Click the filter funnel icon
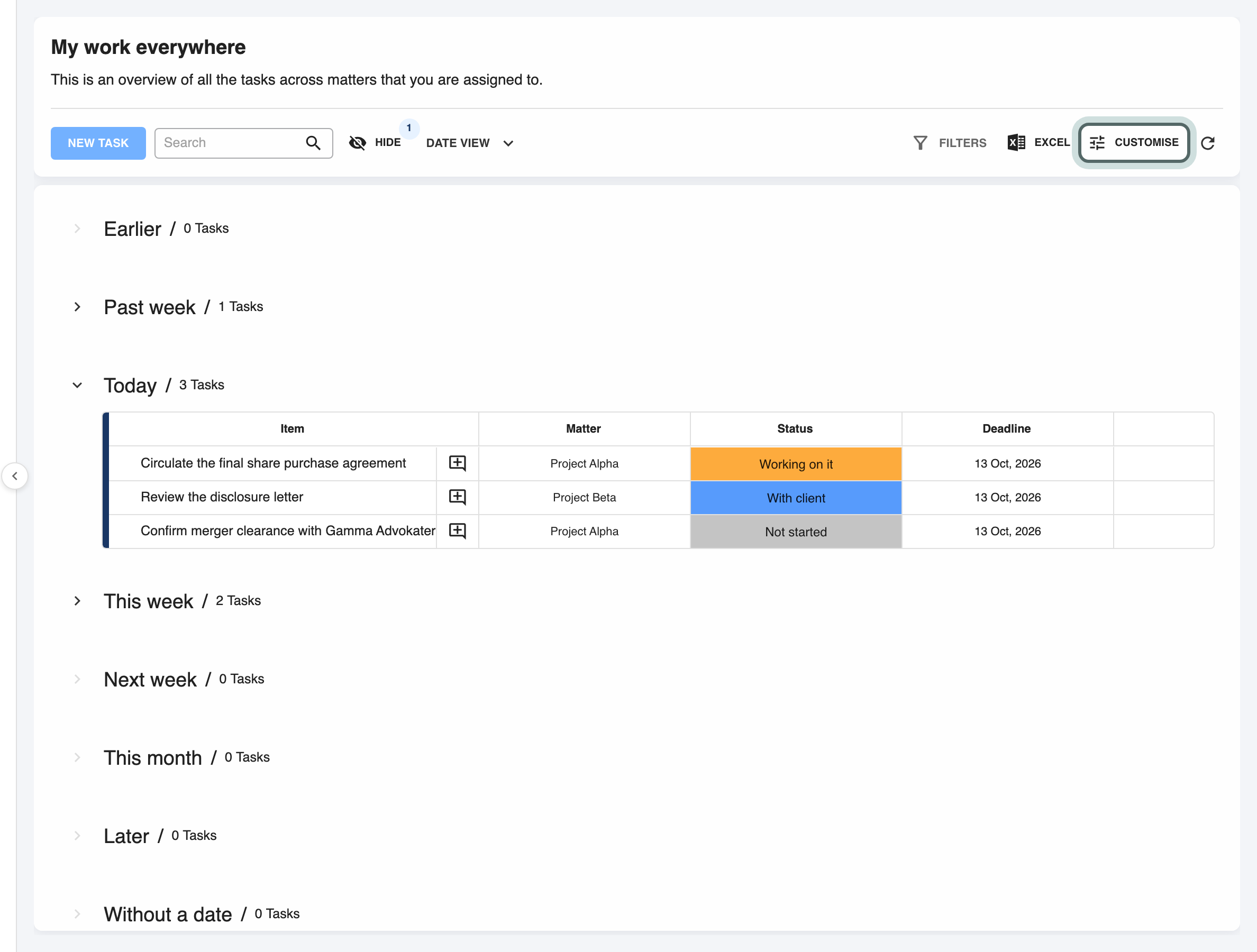1257x952 pixels. 920,143
